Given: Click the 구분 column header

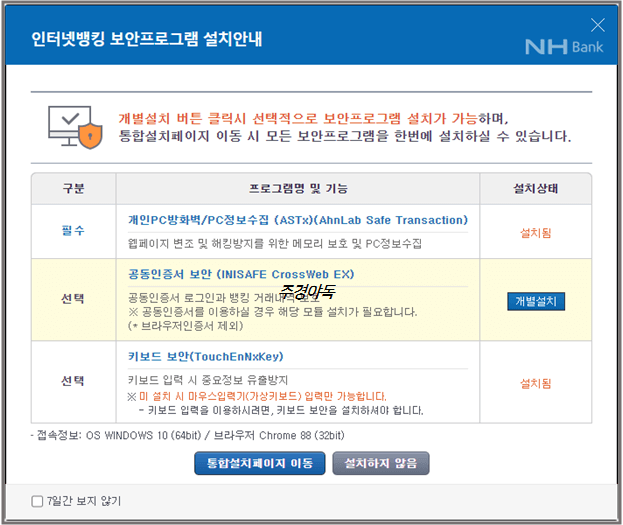Looking at the screenshot, I should point(74,188).
